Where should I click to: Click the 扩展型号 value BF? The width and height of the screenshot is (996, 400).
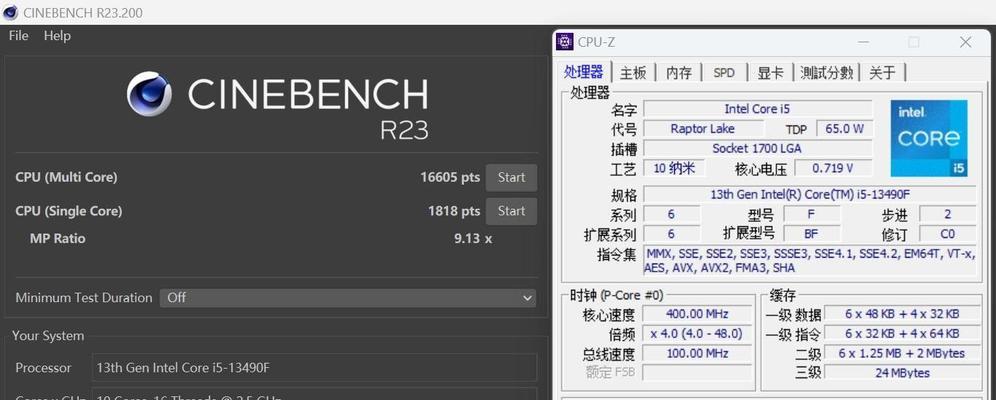811,234
